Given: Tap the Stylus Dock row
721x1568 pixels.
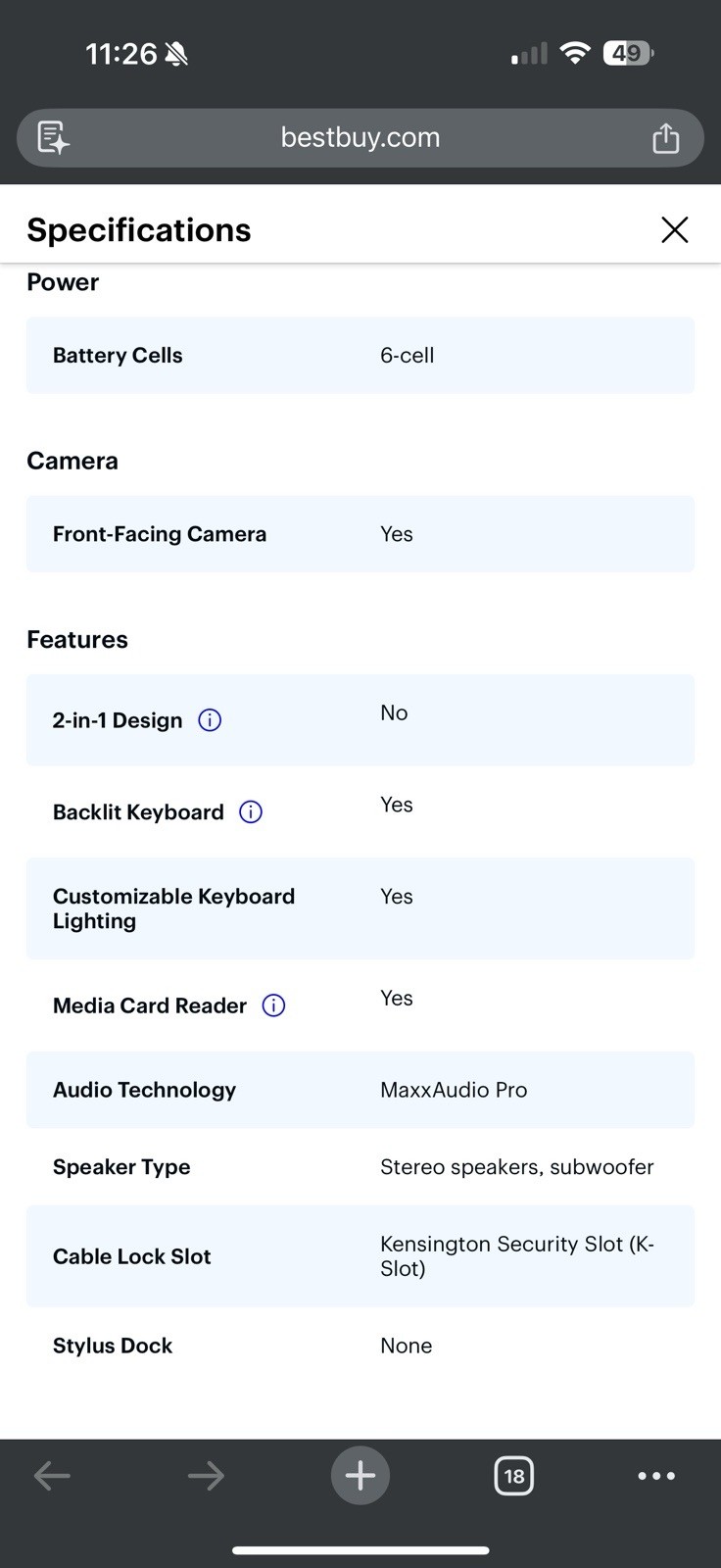Looking at the screenshot, I should pyautogui.click(x=360, y=1346).
